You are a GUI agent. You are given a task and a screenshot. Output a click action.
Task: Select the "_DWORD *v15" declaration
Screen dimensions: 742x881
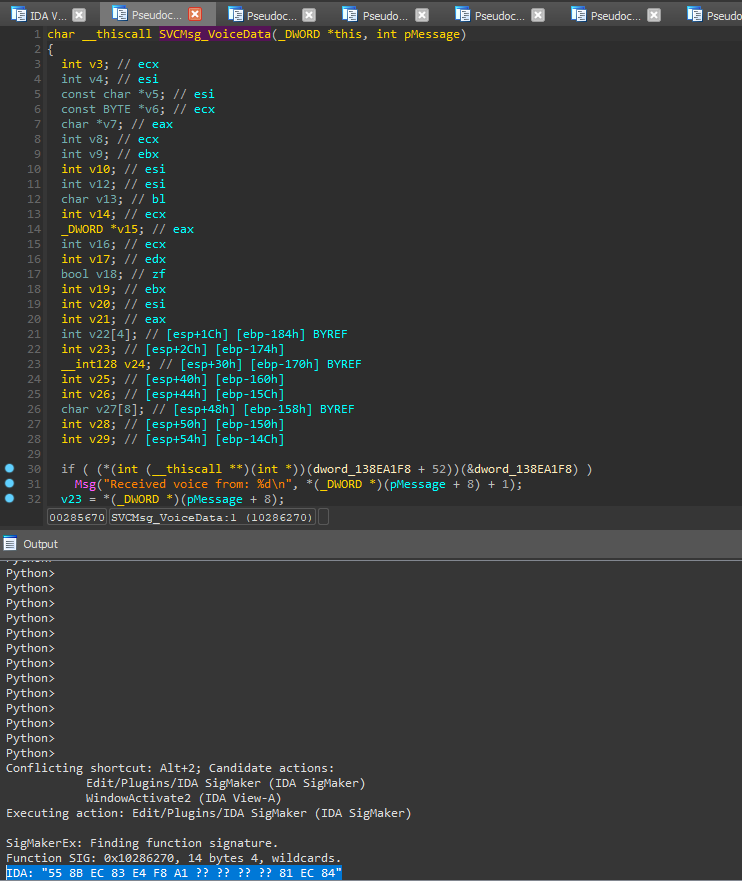[128, 229]
